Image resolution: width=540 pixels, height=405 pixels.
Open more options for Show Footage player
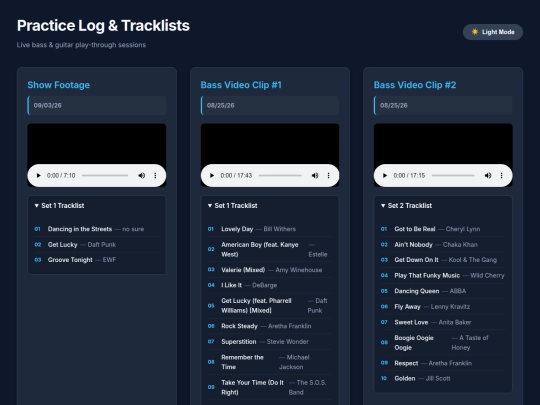coord(155,176)
